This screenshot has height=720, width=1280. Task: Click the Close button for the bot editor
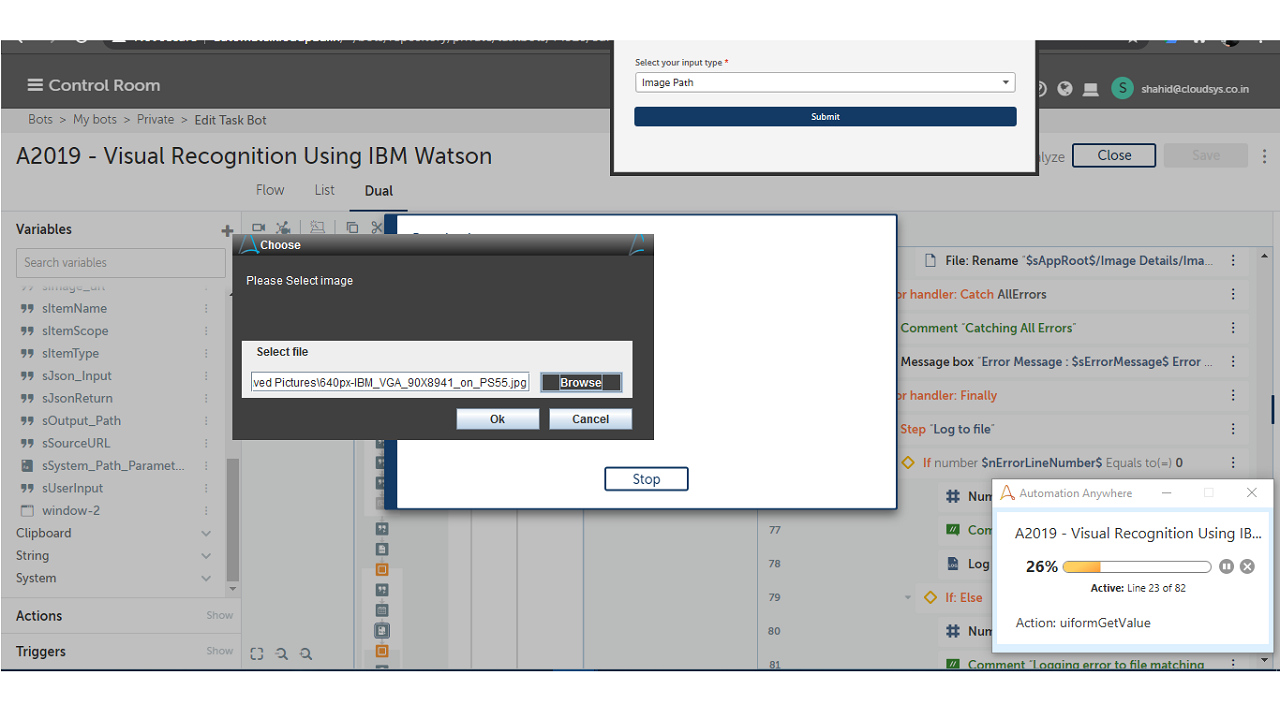(1114, 156)
